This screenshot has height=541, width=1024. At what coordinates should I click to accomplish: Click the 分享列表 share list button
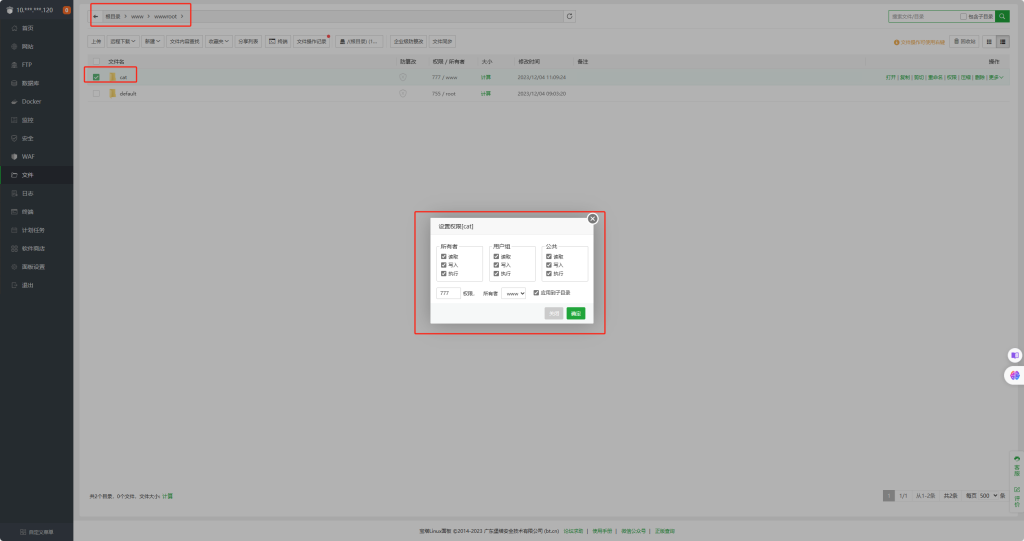click(248, 41)
